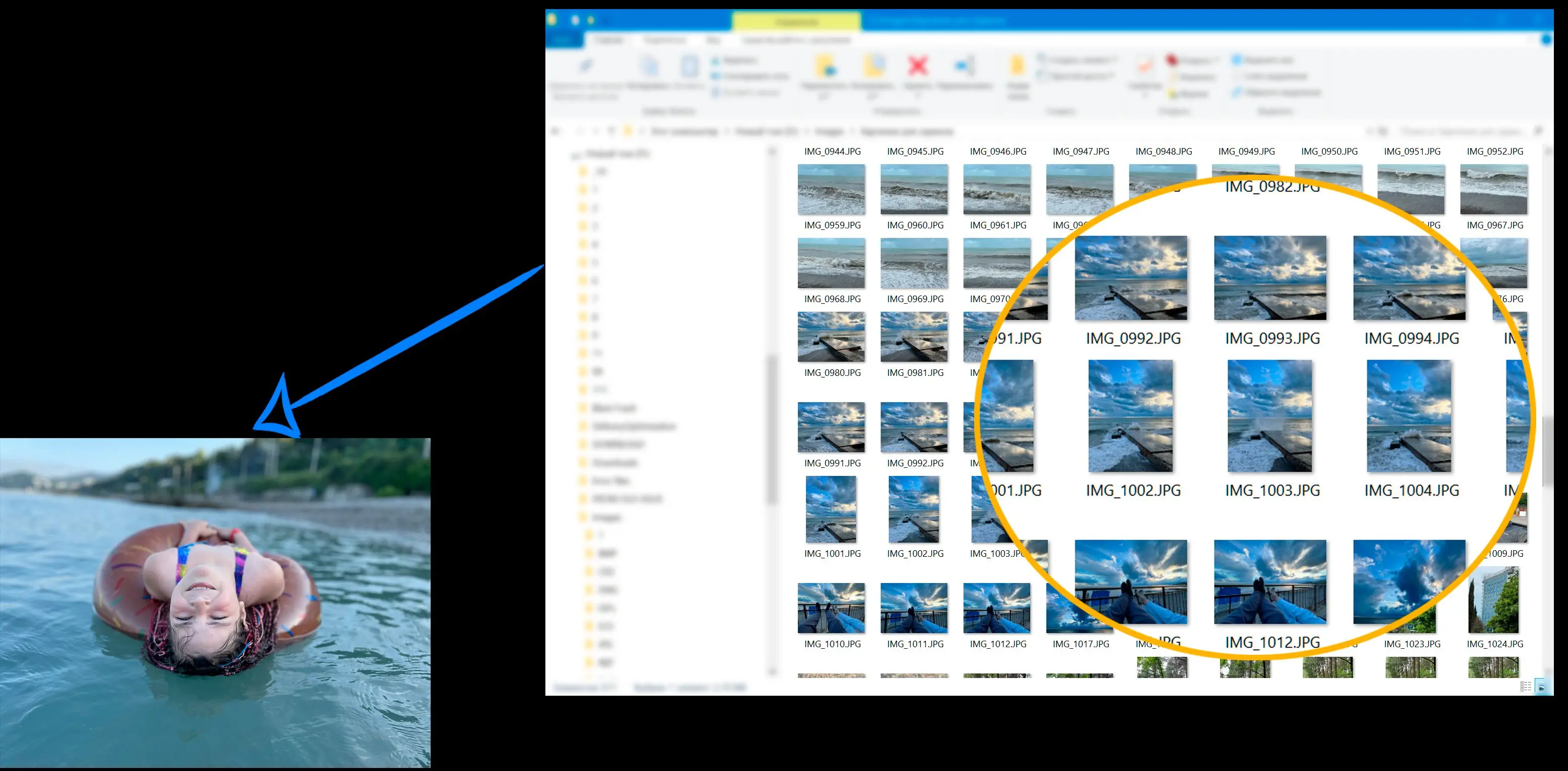Click the Properties checkmark icon

click(x=1144, y=66)
